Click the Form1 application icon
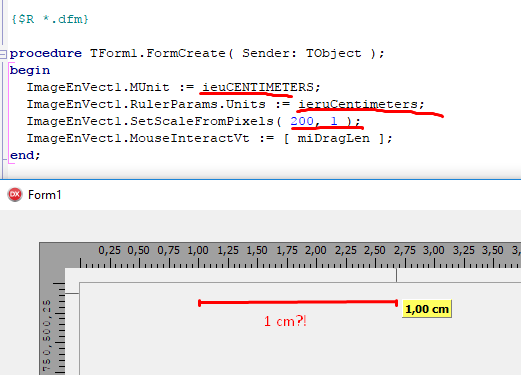Viewport: 521px width, 375px height. tap(15, 195)
